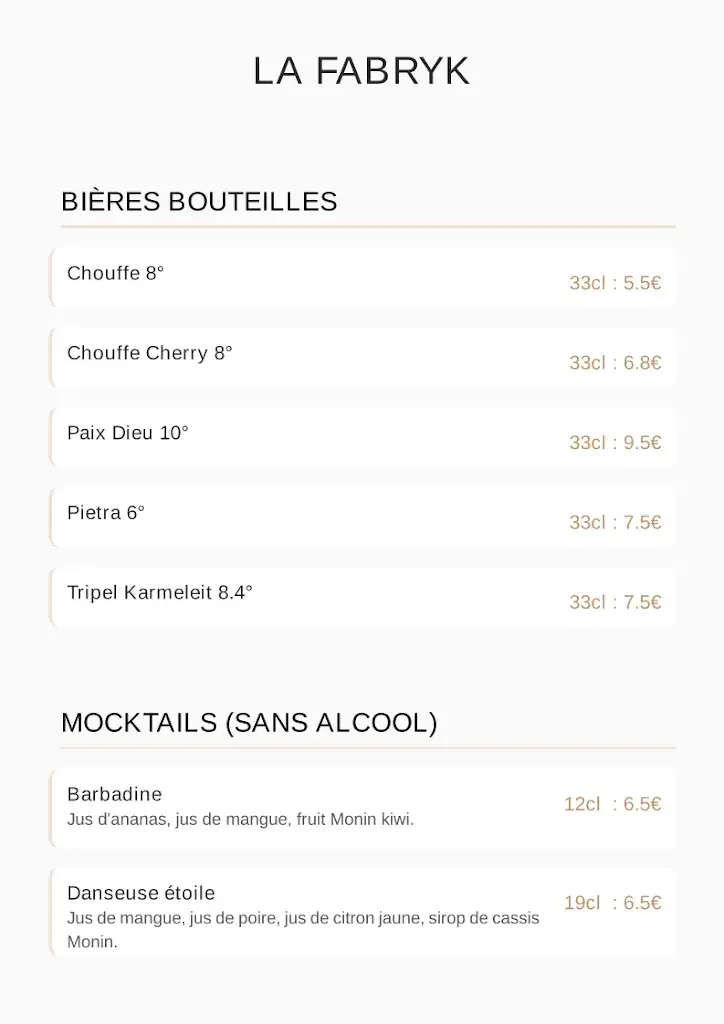The image size is (724, 1024).
Task: Select the Chouffe Cherry 8° item
Action: click(149, 353)
